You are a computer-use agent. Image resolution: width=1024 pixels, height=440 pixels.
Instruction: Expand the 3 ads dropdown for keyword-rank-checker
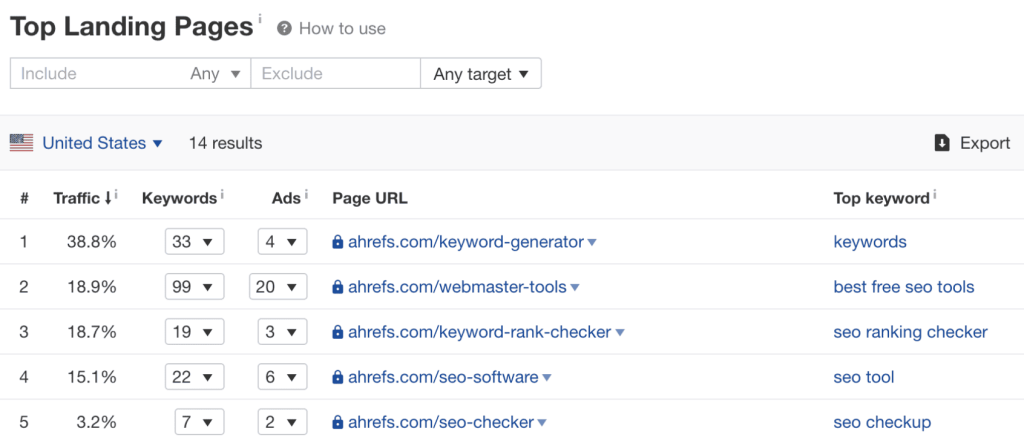(x=282, y=332)
